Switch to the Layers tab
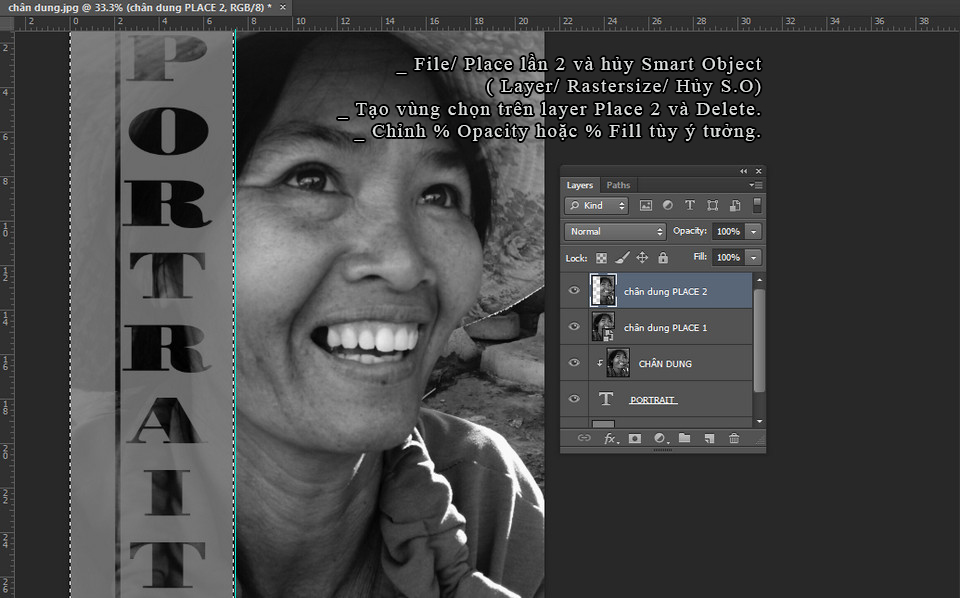The image size is (960, 598). coord(580,185)
